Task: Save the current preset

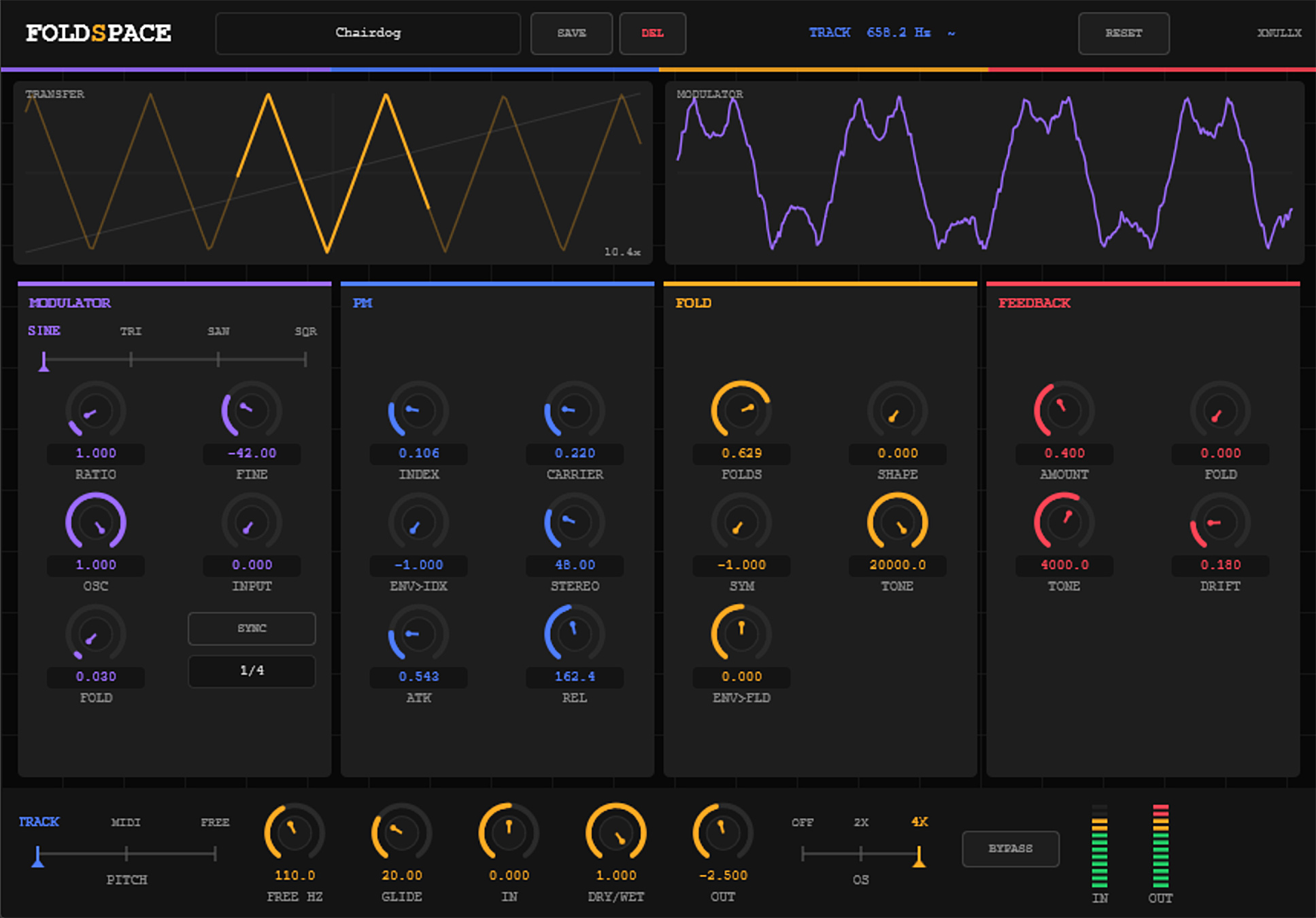Action: tap(571, 33)
